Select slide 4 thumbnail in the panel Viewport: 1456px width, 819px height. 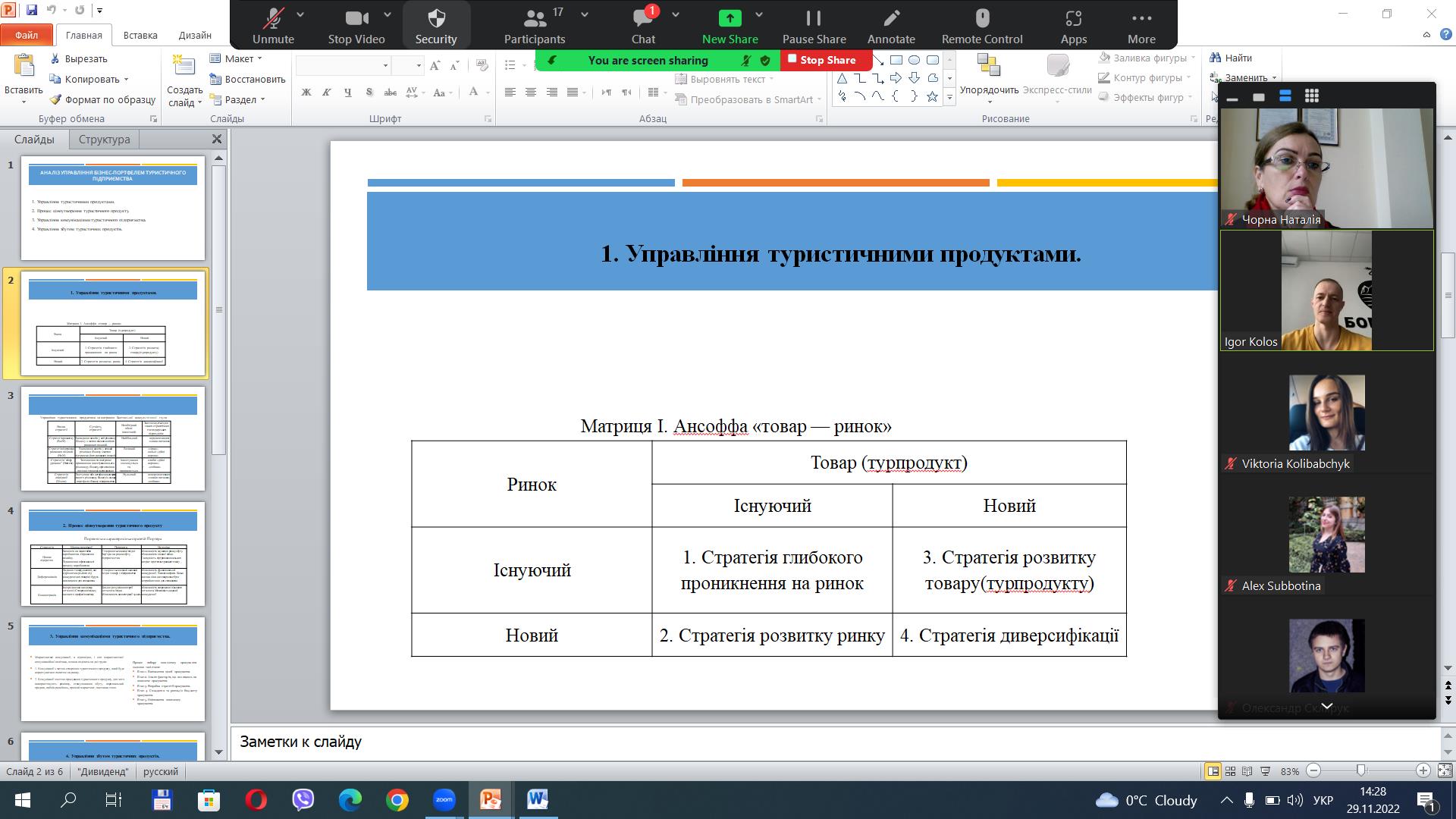tap(112, 554)
